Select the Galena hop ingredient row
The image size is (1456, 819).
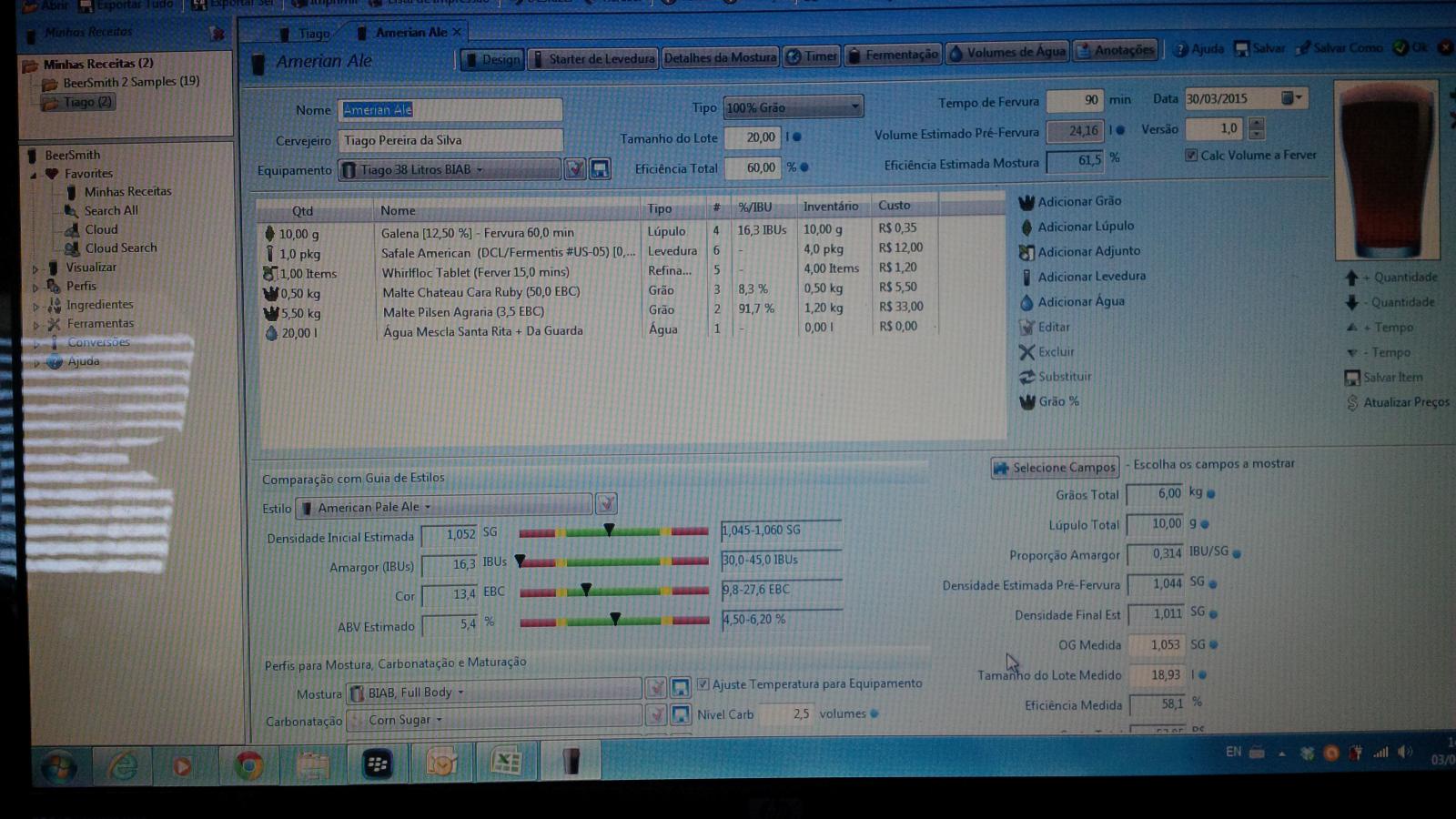[599, 233]
